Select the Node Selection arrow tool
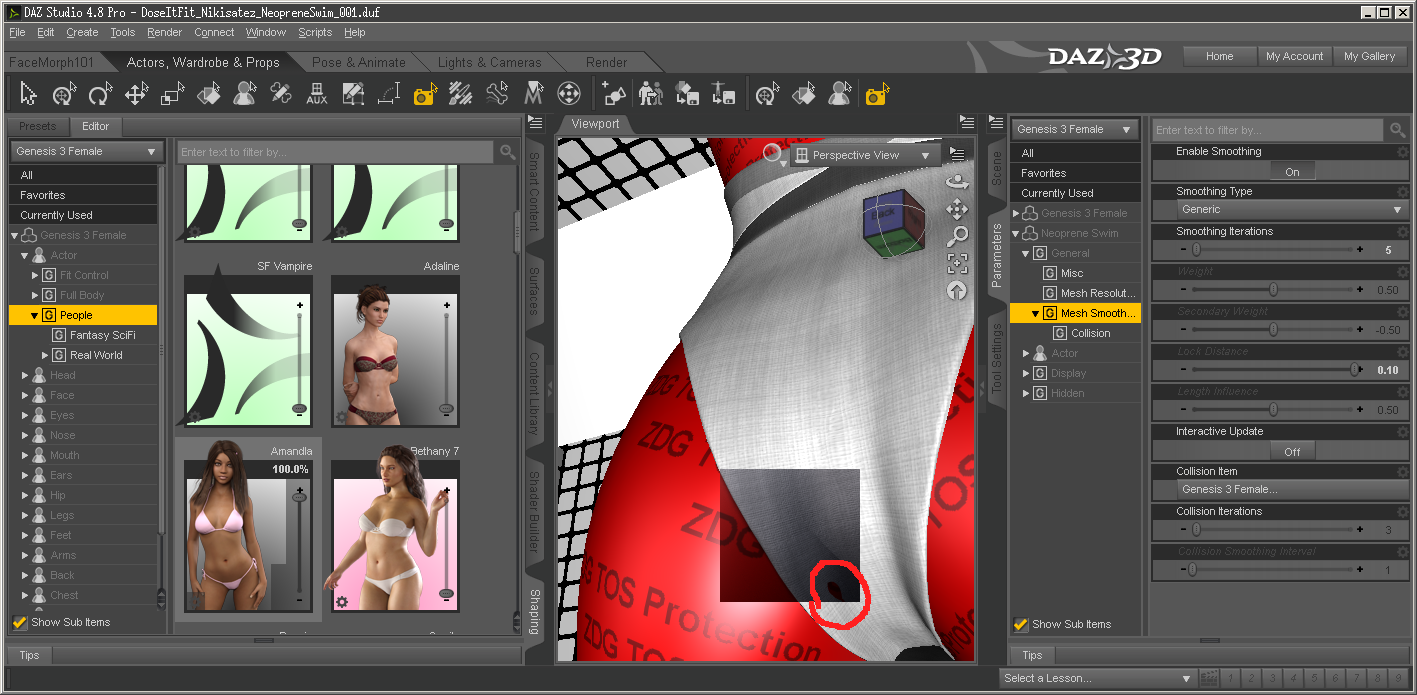Screen dimensions: 1417x695 [x=28, y=95]
